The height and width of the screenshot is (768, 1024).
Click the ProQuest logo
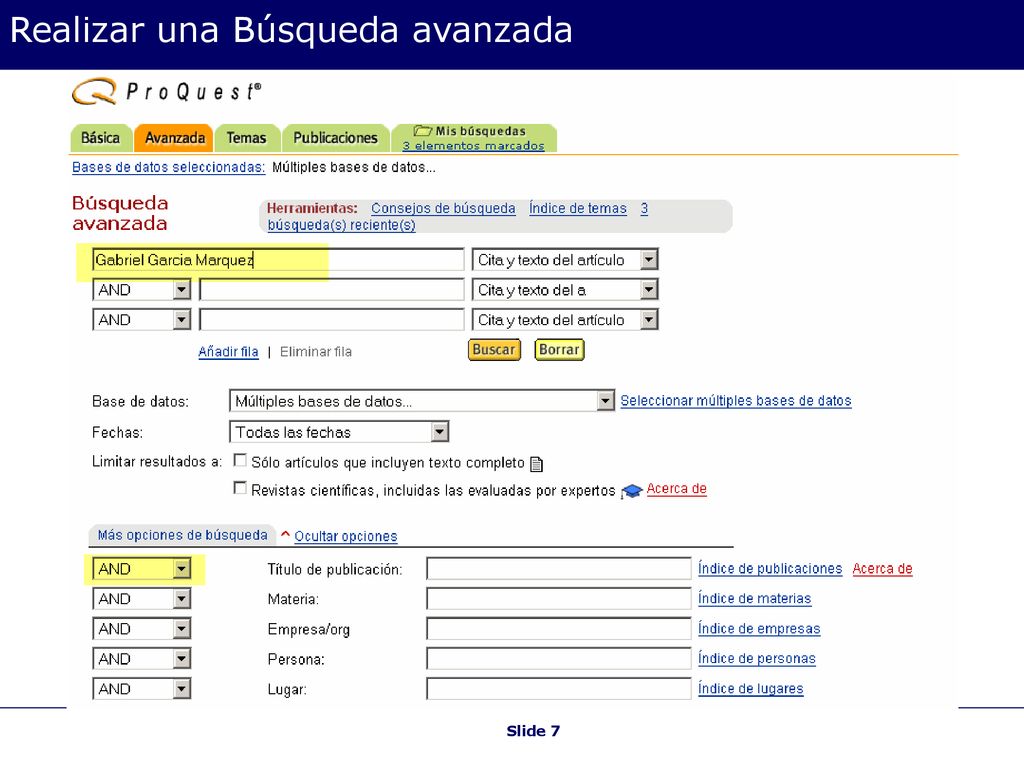[x=167, y=91]
